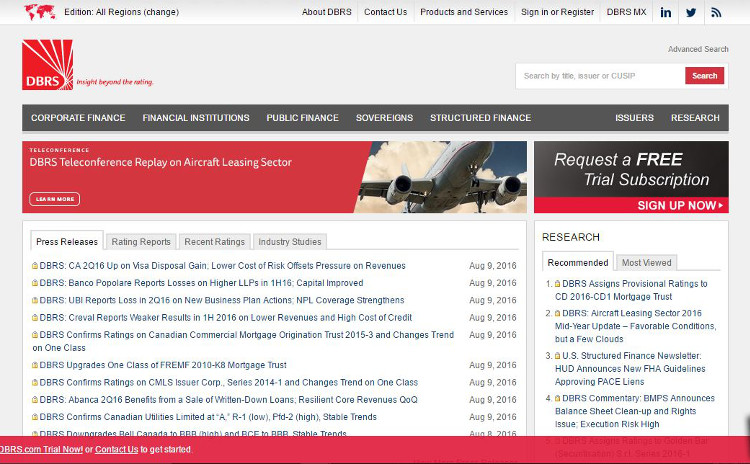The image size is (750, 464).
Task: Open About DBRS page
Action: click(327, 12)
